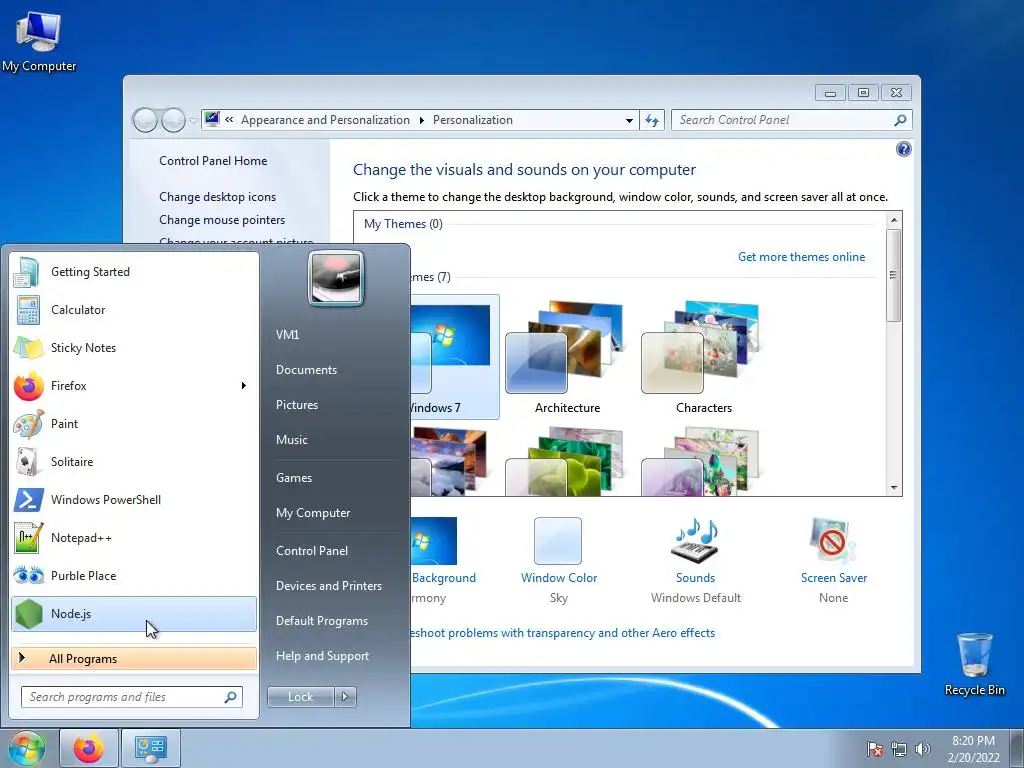The width and height of the screenshot is (1024, 768).
Task: Launch Notepad++ from Start menu
Action: tap(134, 537)
